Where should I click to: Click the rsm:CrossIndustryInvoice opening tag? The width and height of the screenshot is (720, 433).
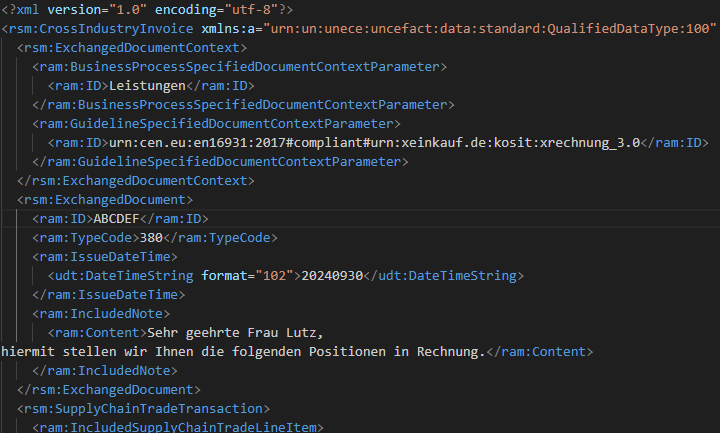[x=97, y=29]
